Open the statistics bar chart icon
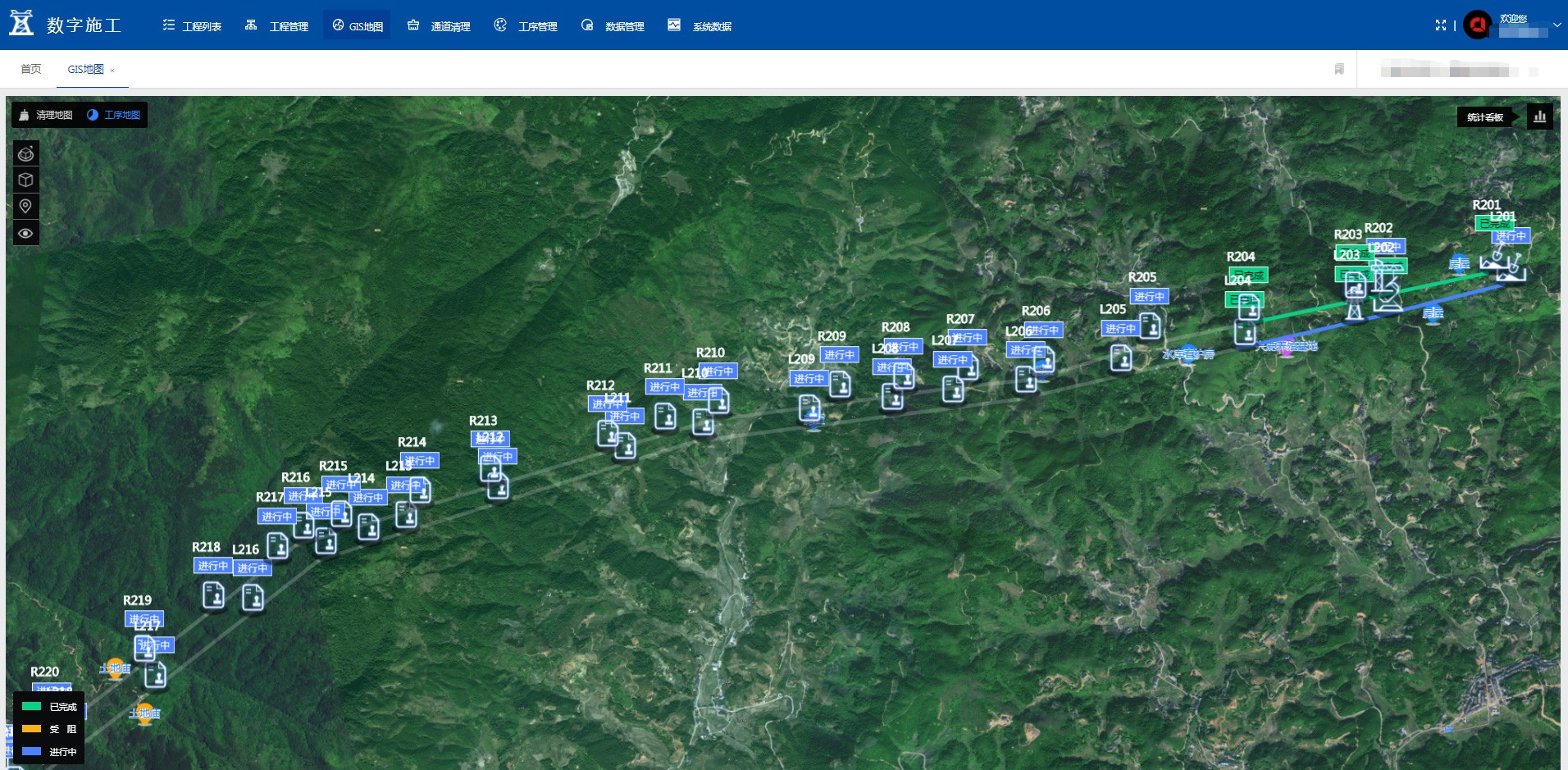Image resolution: width=1568 pixels, height=770 pixels. [x=1540, y=117]
